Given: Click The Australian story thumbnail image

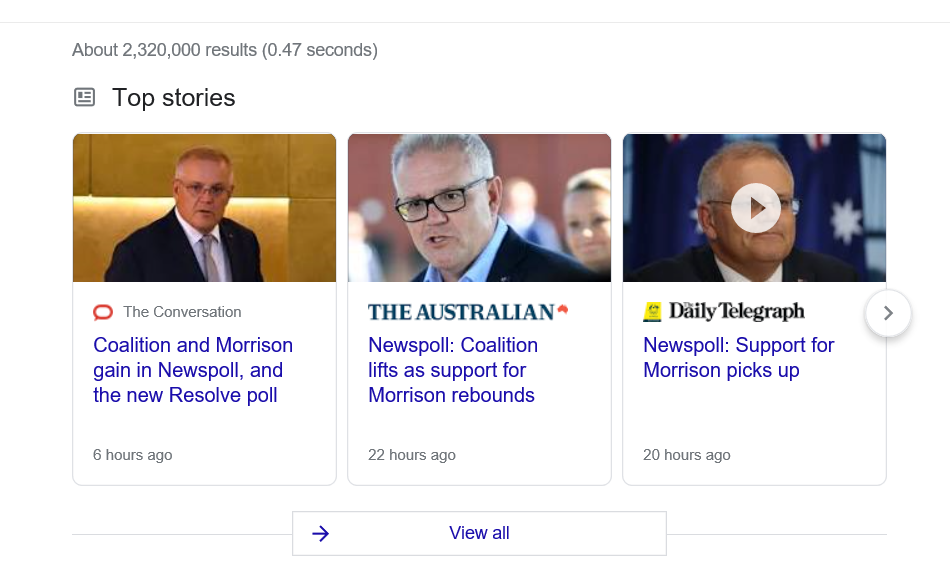Looking at the screenshot, I should pos(479,208).
